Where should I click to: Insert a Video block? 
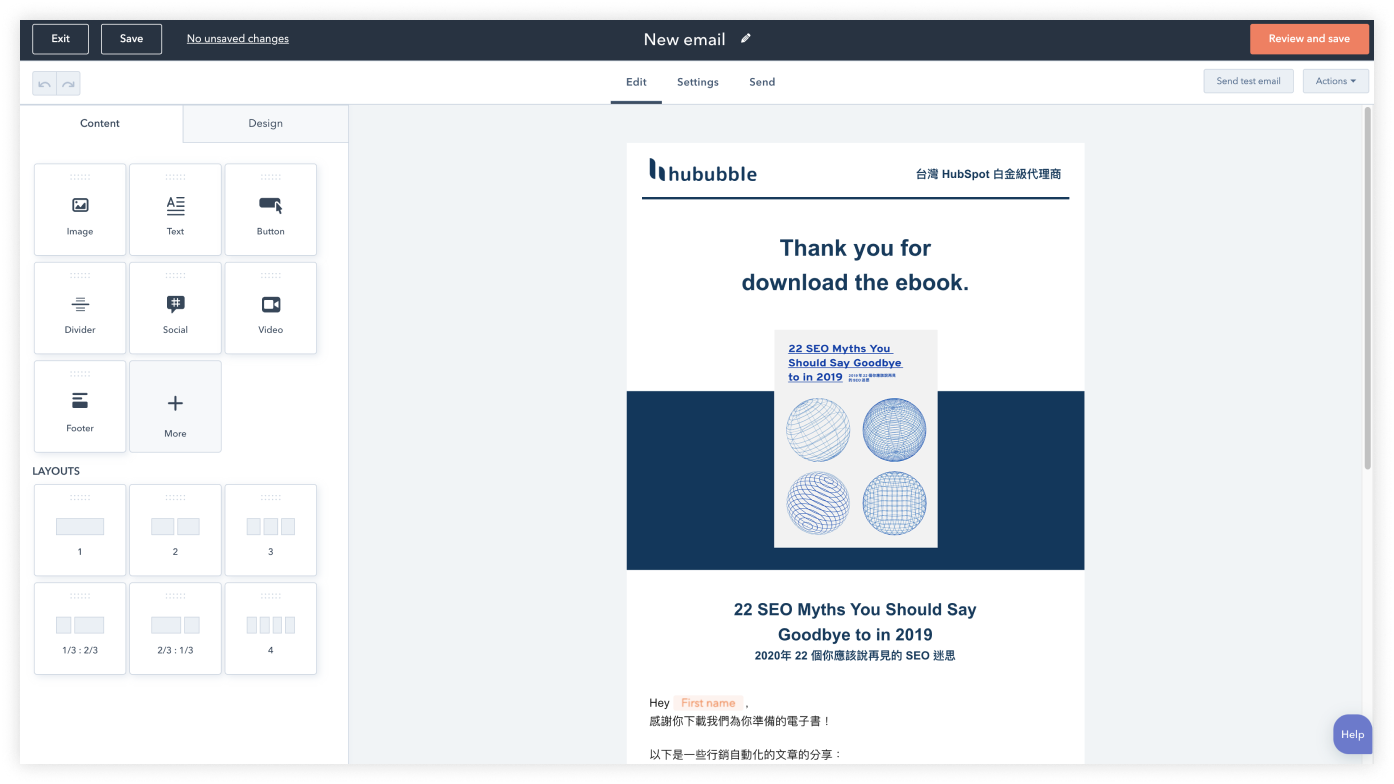coord(270,307)
